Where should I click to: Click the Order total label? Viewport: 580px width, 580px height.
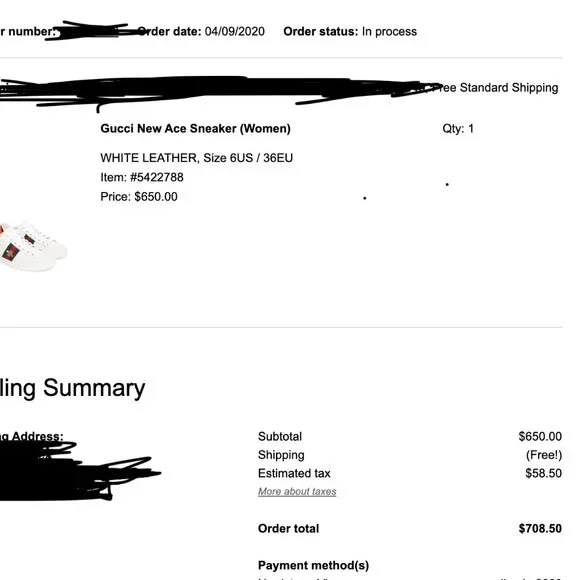coord(289,528)
